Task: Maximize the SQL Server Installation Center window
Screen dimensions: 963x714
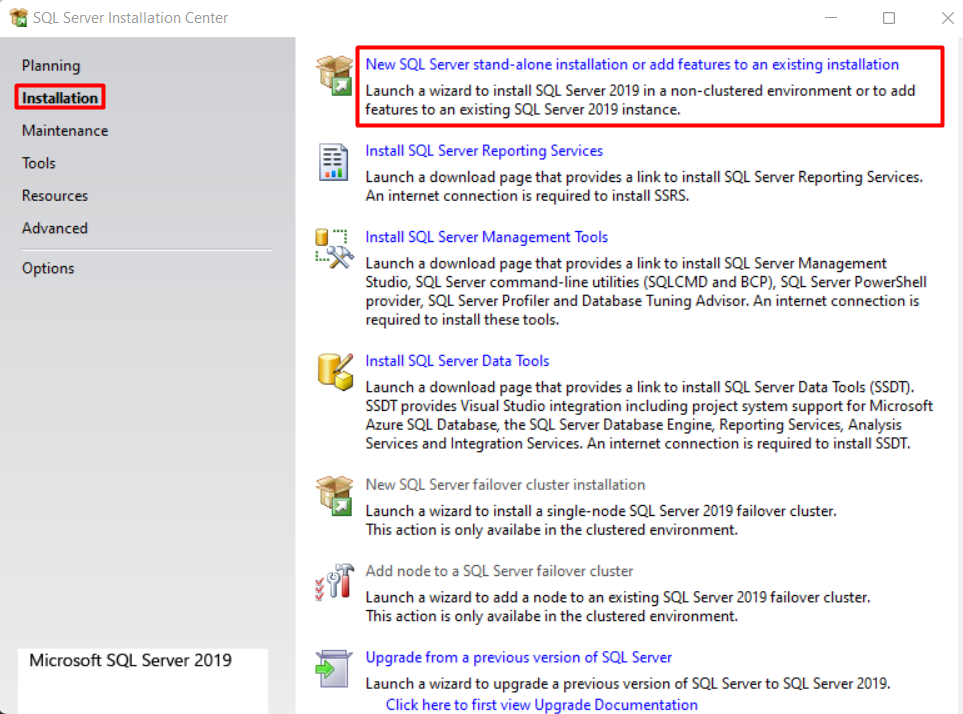Action: click(x=889, y=18)
